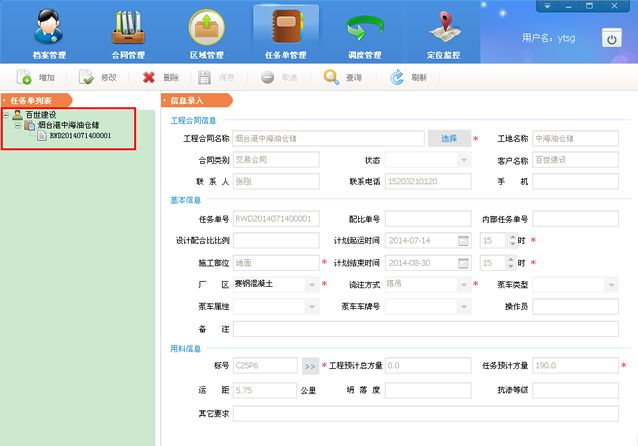638x446 pixels.
Task: Select the 任务单管理 tab
Action: point(285,33)
